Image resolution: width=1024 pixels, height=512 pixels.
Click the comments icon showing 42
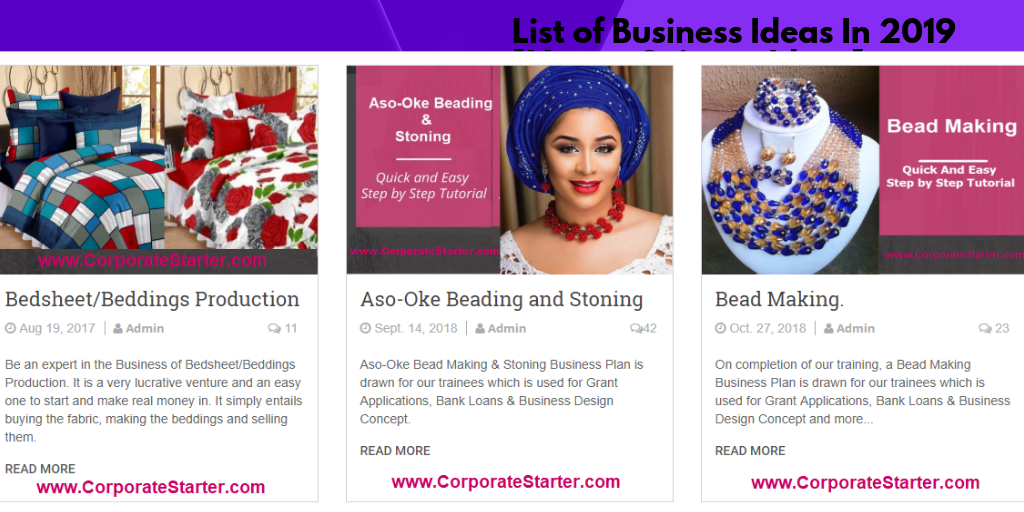point(635,328)
